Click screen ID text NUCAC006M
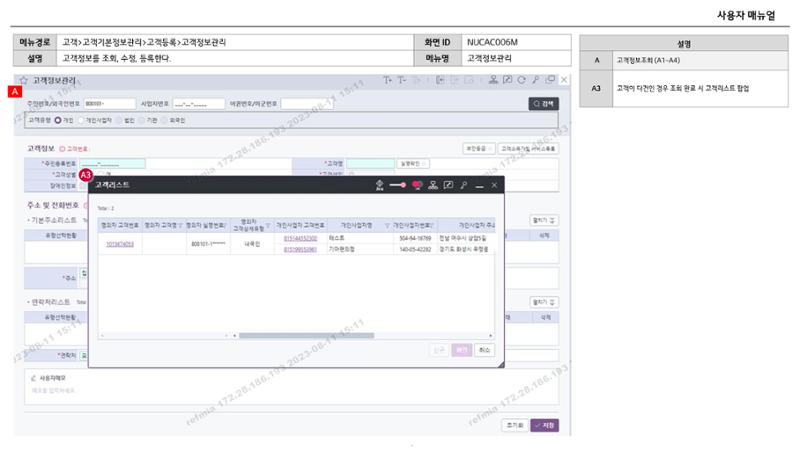The height and width of the screenshot is (450, 800). click(492, 42)
